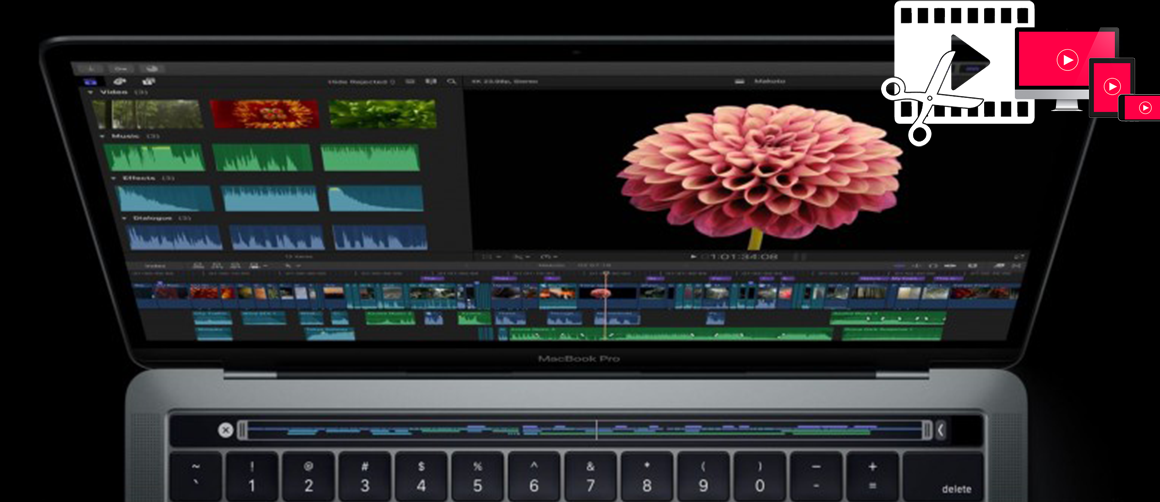
Task: Click the keyword editor toolbar button
Action: click(121, 68)
